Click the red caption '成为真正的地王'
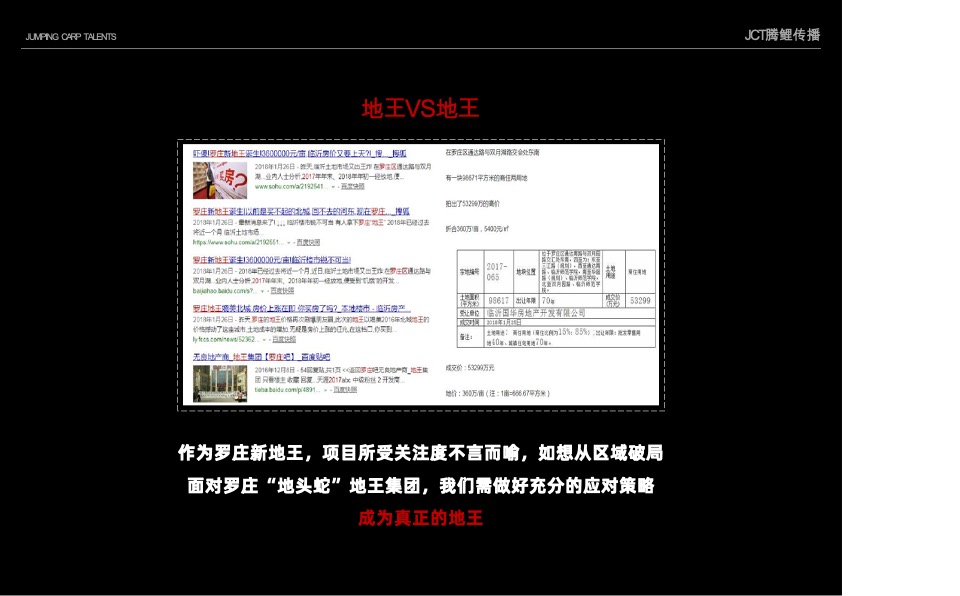Viewport: 960px width, 596px height. [421, 518]
